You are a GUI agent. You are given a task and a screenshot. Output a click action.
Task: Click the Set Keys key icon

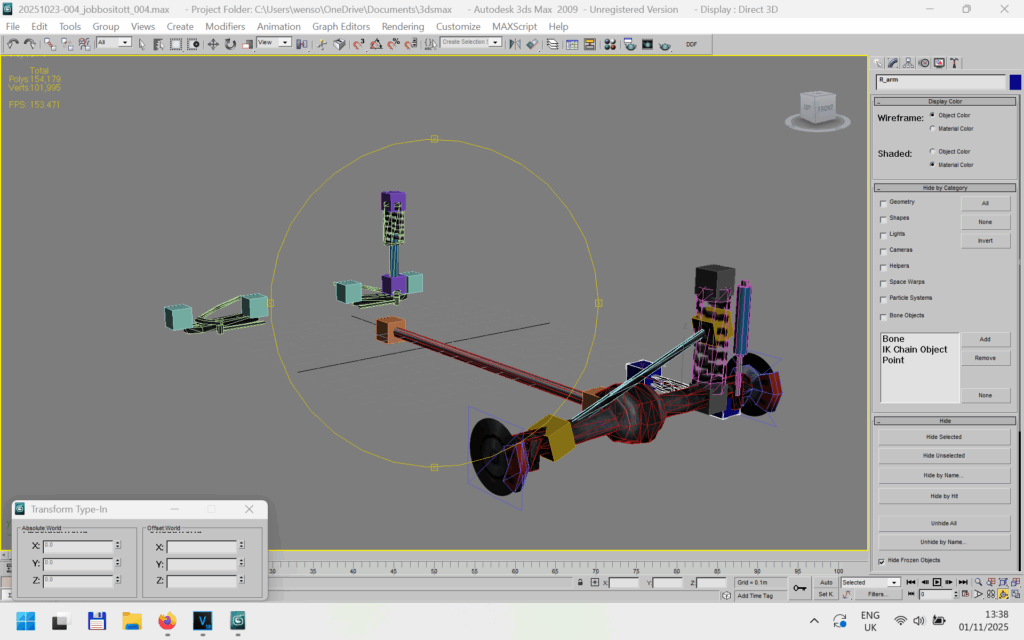pos(800,588)
